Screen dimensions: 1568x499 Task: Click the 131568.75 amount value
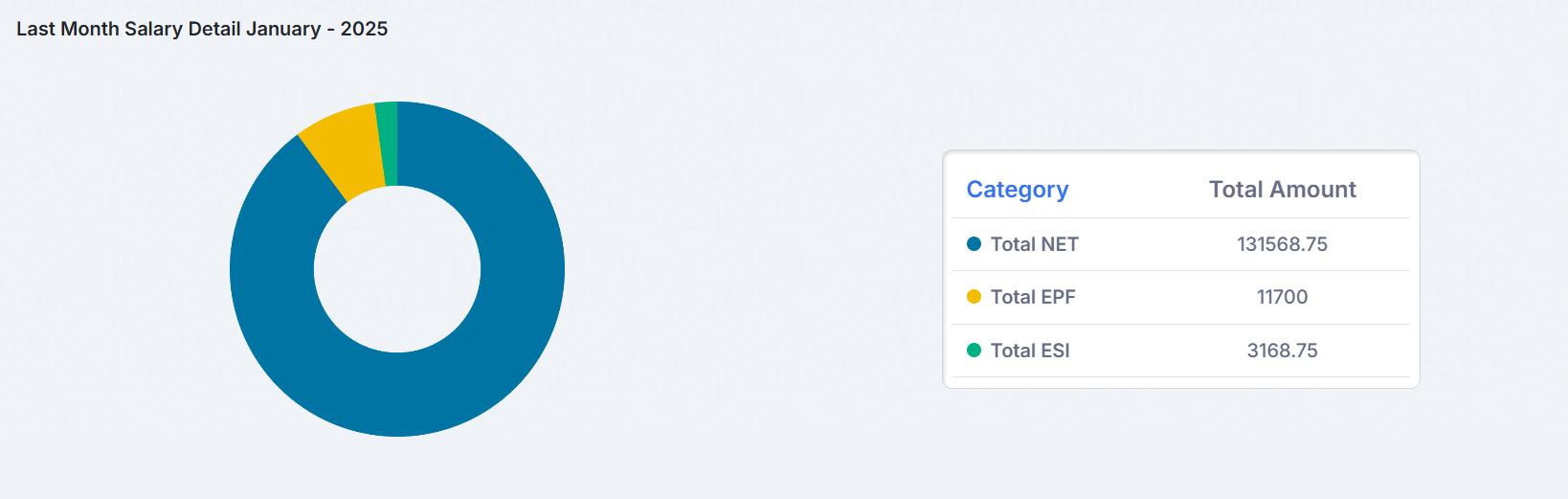tap(1282, 244)
